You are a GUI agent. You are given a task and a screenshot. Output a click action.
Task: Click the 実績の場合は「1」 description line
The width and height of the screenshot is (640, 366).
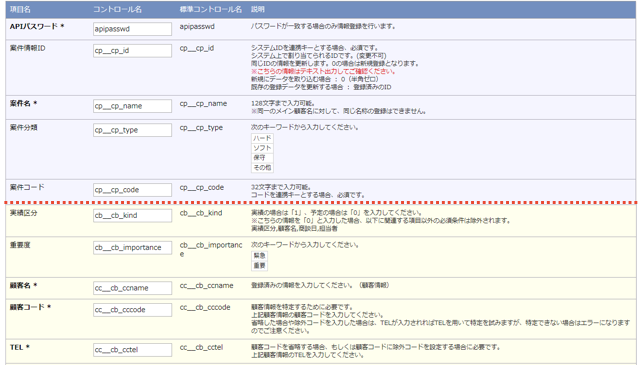coord(337,213)
